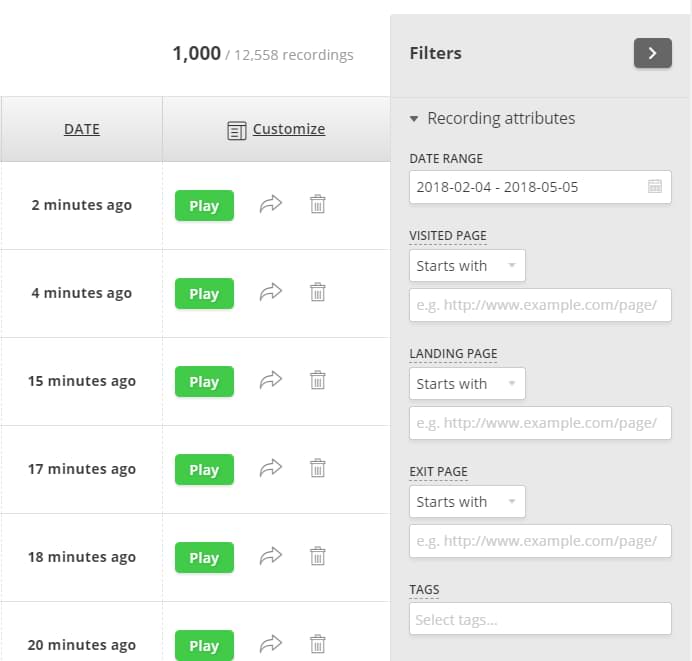Click the Select tags input field
The image size is (692, 661).
540,619
